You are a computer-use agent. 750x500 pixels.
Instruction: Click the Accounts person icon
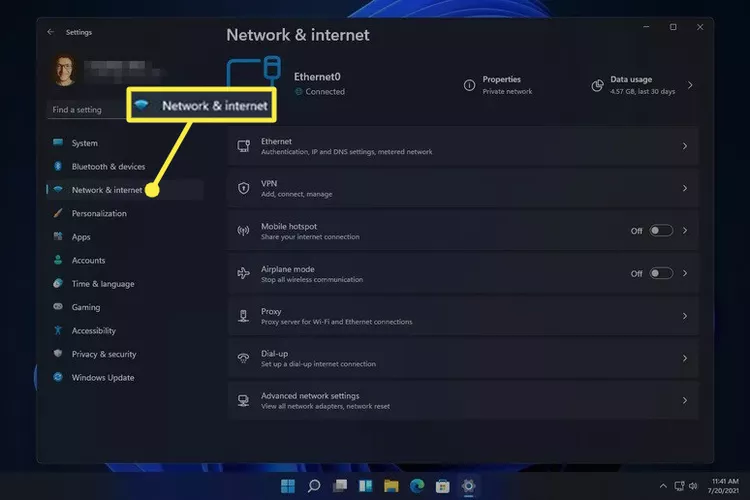(58, 260)
